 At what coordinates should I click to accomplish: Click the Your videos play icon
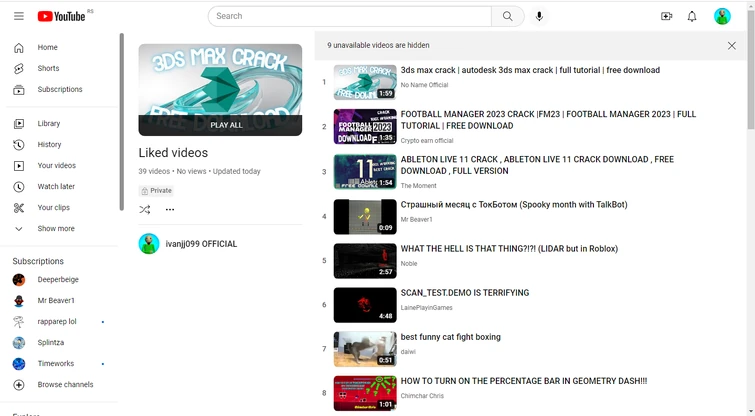pos(19,166)
